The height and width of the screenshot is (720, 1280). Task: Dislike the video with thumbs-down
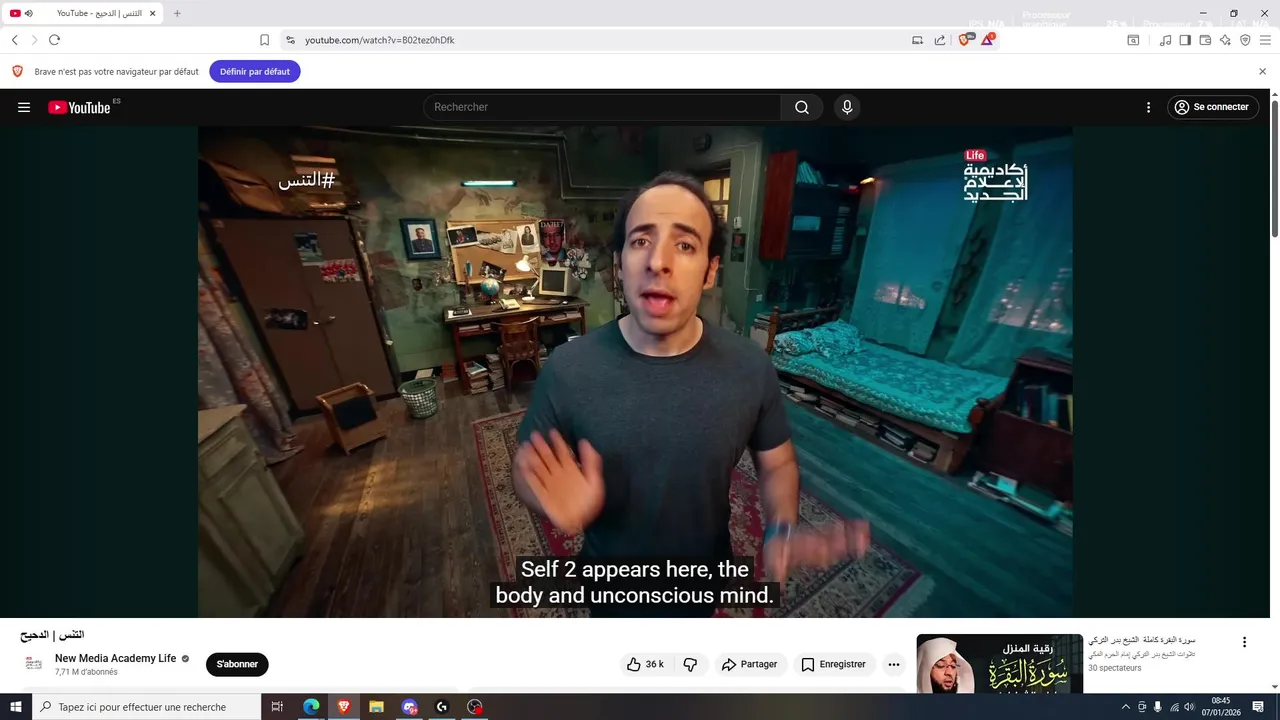[690, 664]
